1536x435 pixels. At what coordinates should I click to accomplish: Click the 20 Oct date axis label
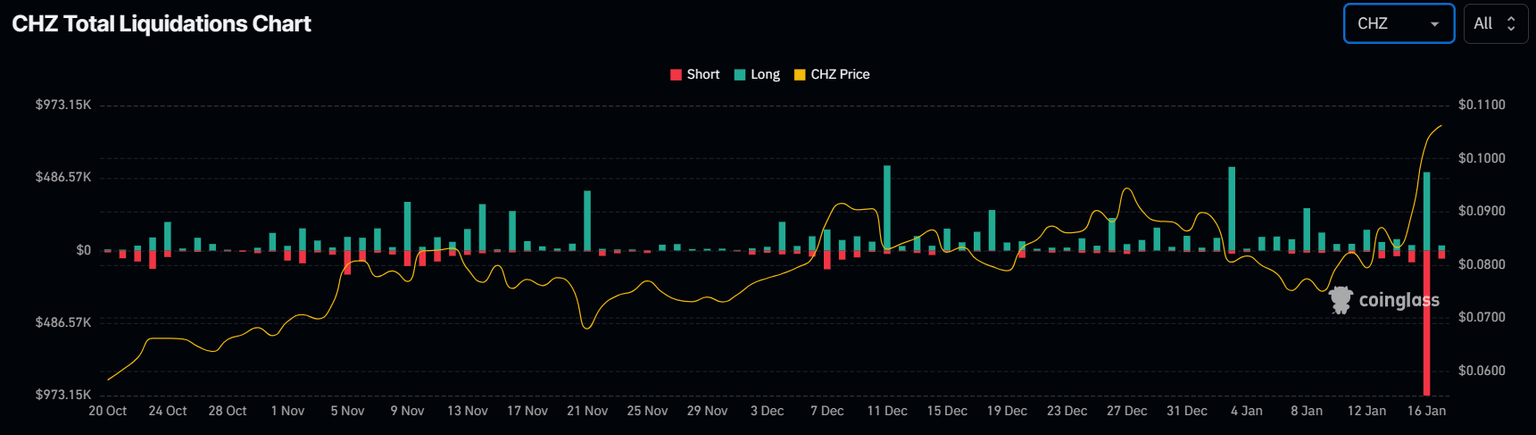tap(107, 411)
